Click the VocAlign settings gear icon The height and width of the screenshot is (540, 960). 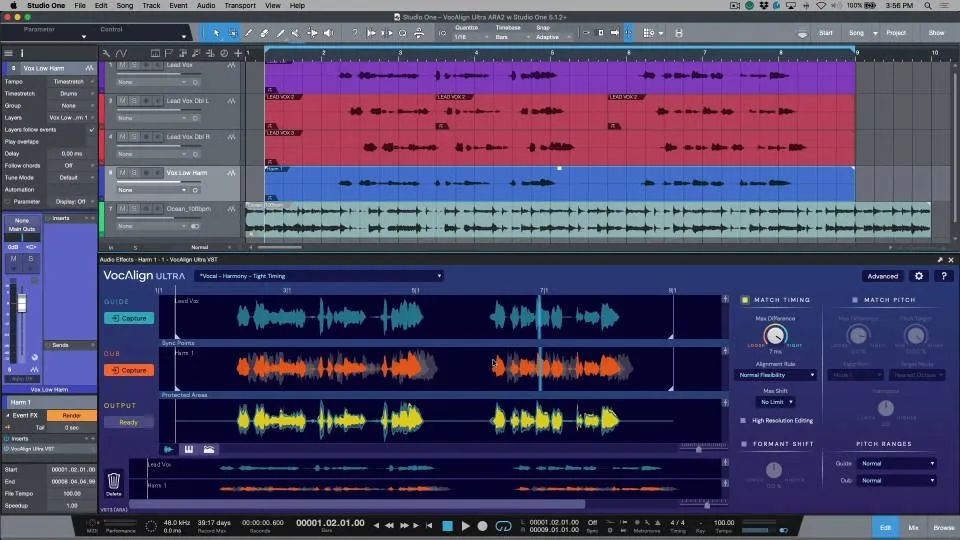(x=919, y=276)
